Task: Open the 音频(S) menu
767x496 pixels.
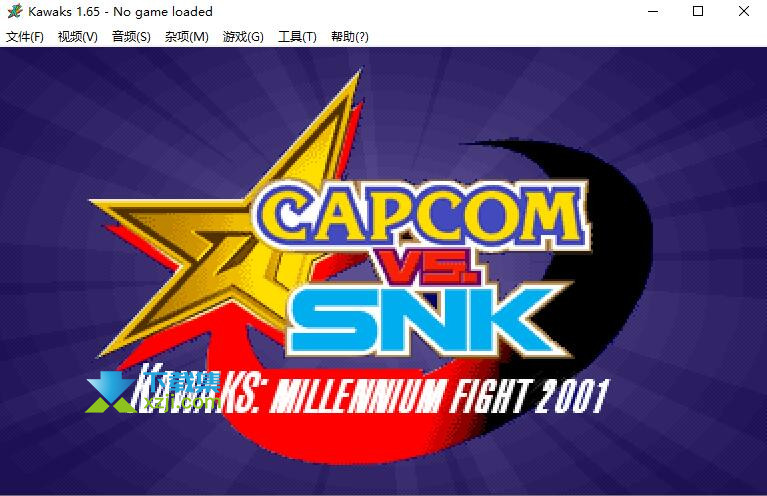Action: pos(131,37)
